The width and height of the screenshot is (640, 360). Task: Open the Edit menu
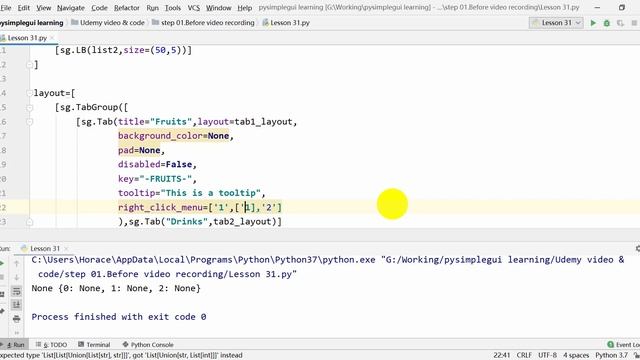pos(23,8)
